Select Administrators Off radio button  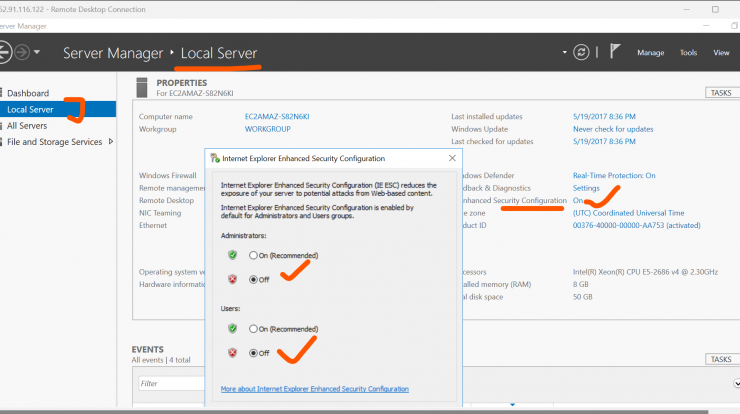(253, 279)
